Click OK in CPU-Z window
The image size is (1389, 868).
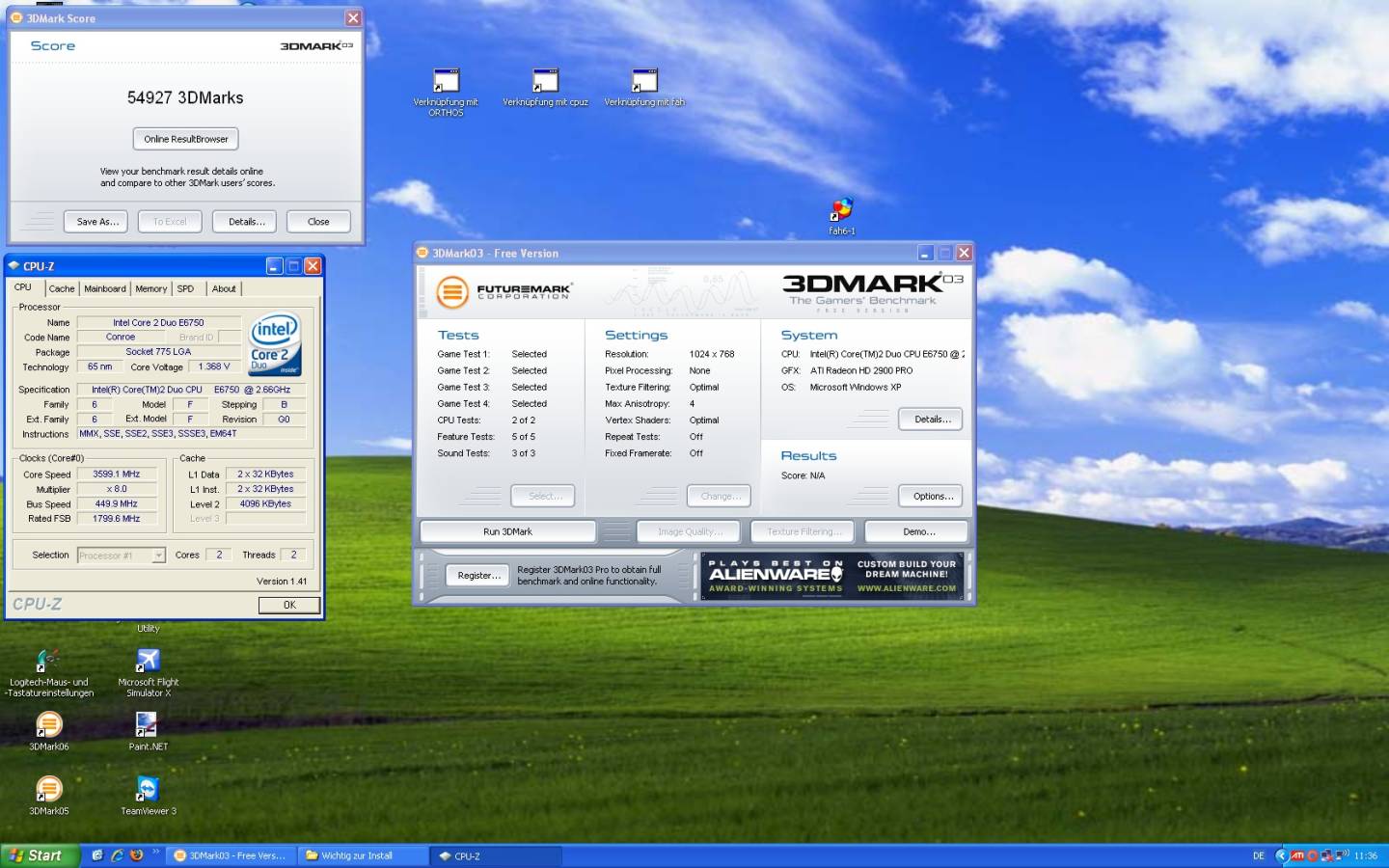[289, 605]
